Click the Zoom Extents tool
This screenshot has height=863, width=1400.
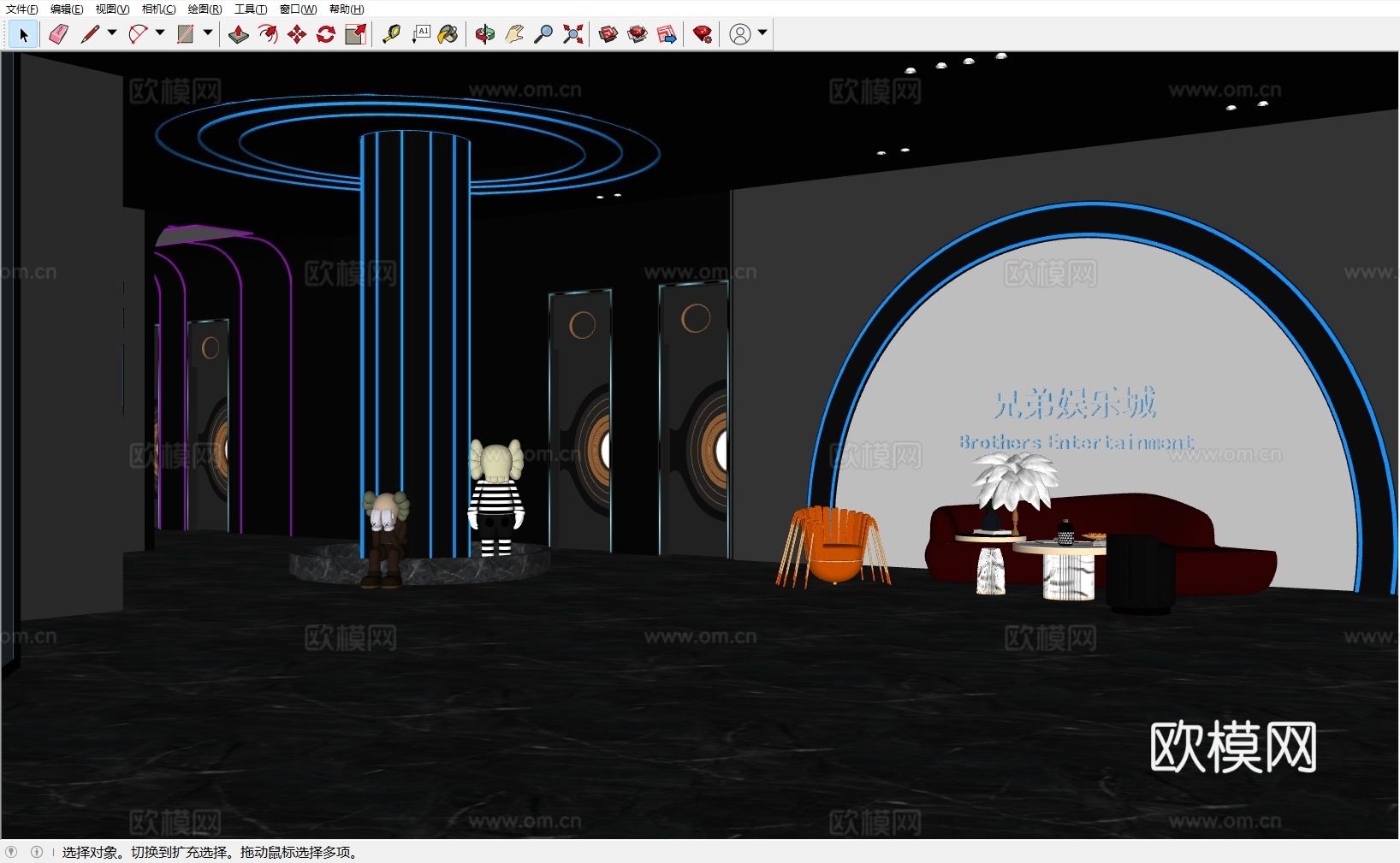(573, 34)
